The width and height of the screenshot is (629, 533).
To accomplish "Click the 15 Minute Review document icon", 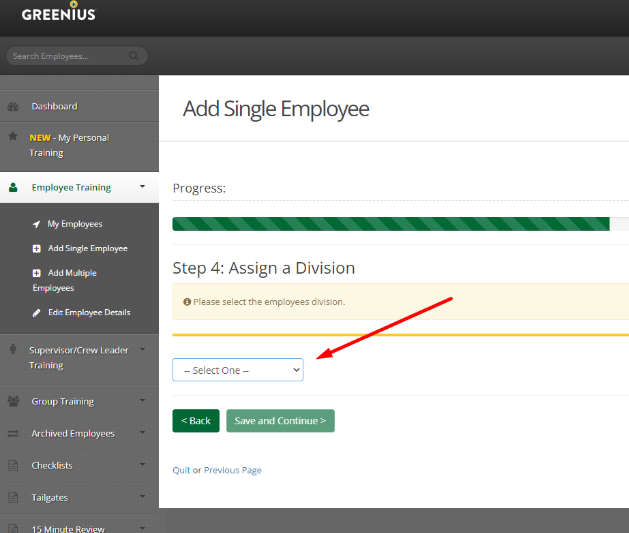I will coord(13,529).
